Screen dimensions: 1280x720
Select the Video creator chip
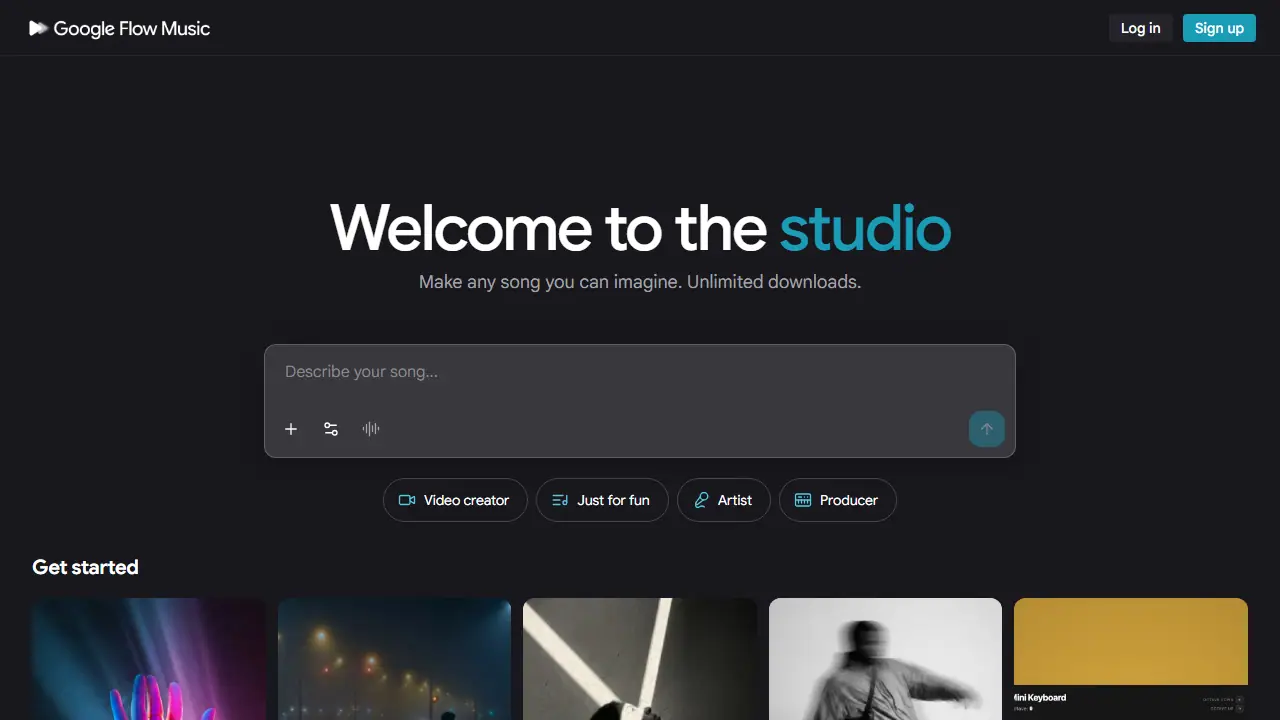[455, 500]
